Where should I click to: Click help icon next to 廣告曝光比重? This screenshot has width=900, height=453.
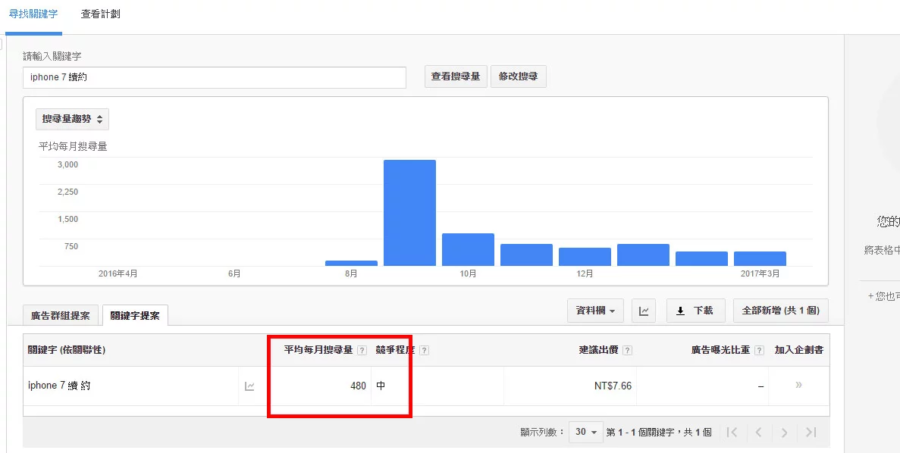coord(759,351)
